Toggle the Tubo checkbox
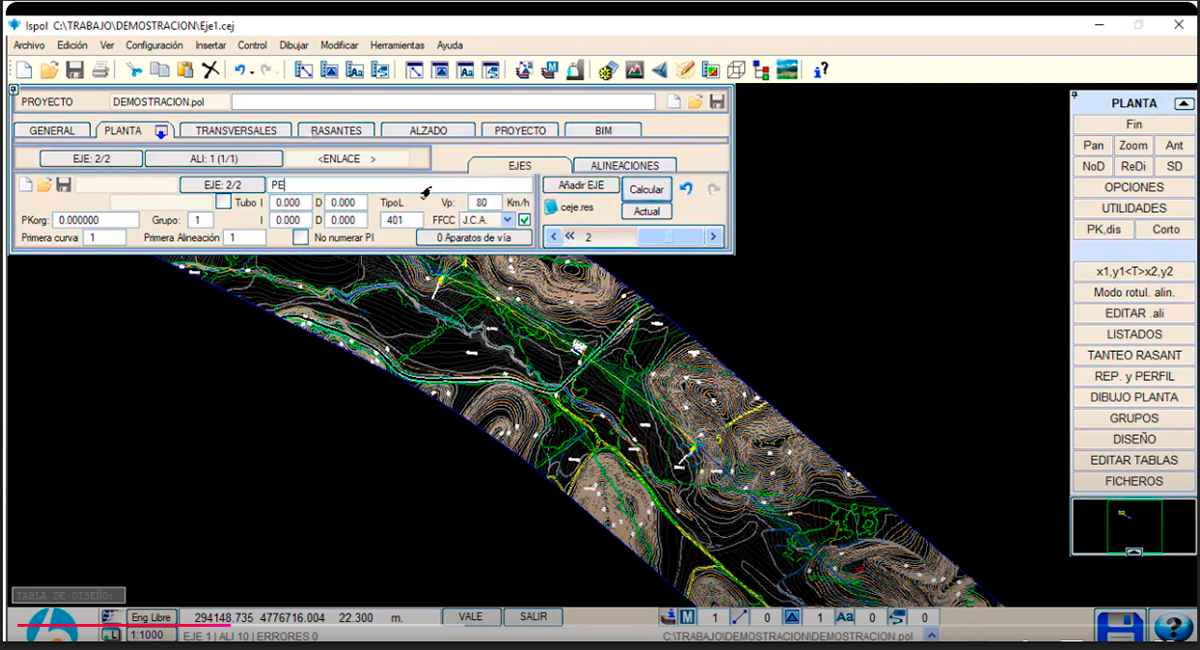Viewport: 1200px width, 650px height. 224,202
